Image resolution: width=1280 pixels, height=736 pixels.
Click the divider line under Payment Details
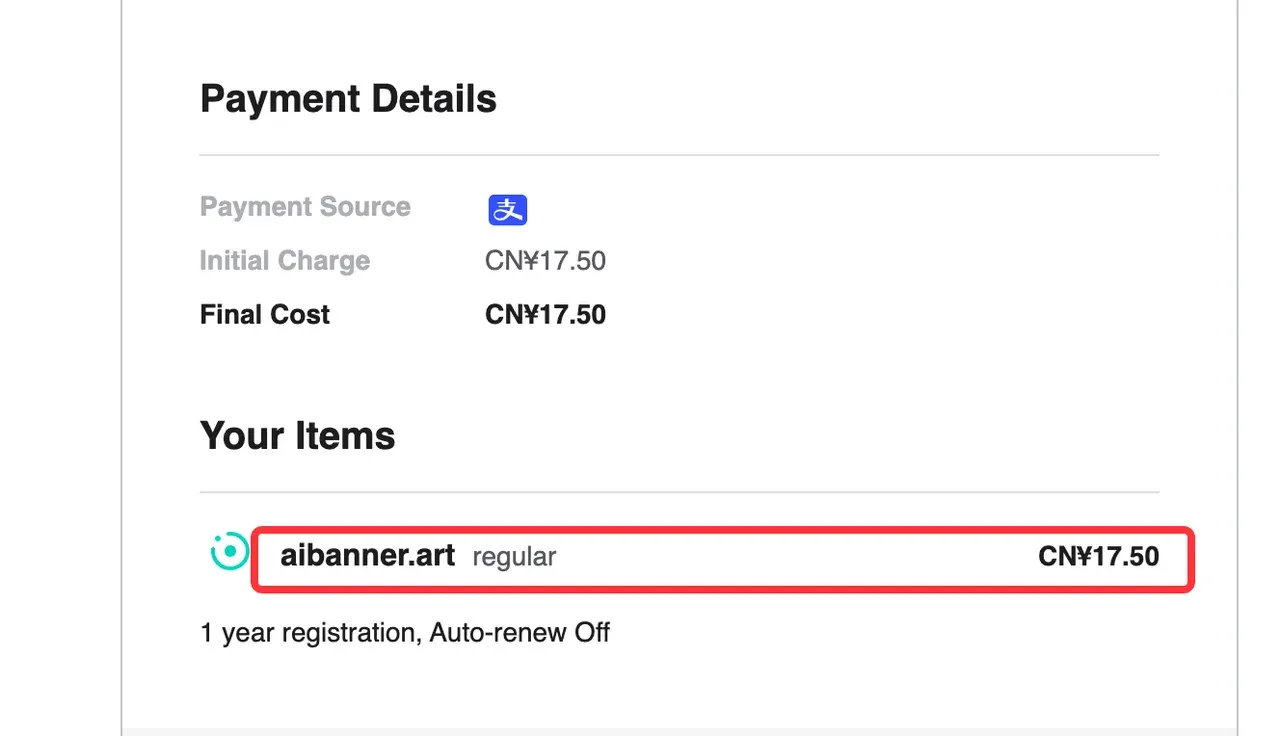[x=680, y=155]
